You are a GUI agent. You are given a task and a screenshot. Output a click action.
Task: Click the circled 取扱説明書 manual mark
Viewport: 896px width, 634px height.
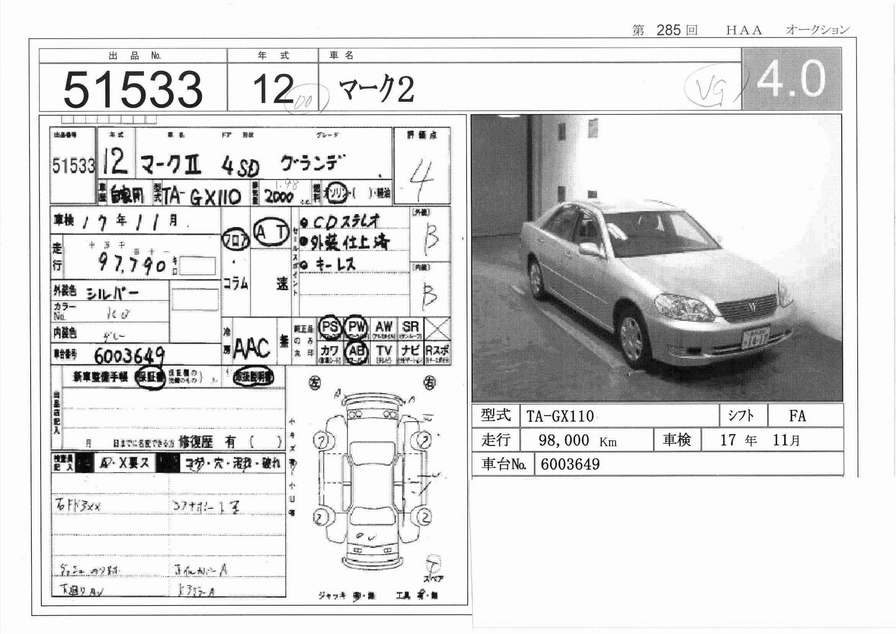point(254,377)
